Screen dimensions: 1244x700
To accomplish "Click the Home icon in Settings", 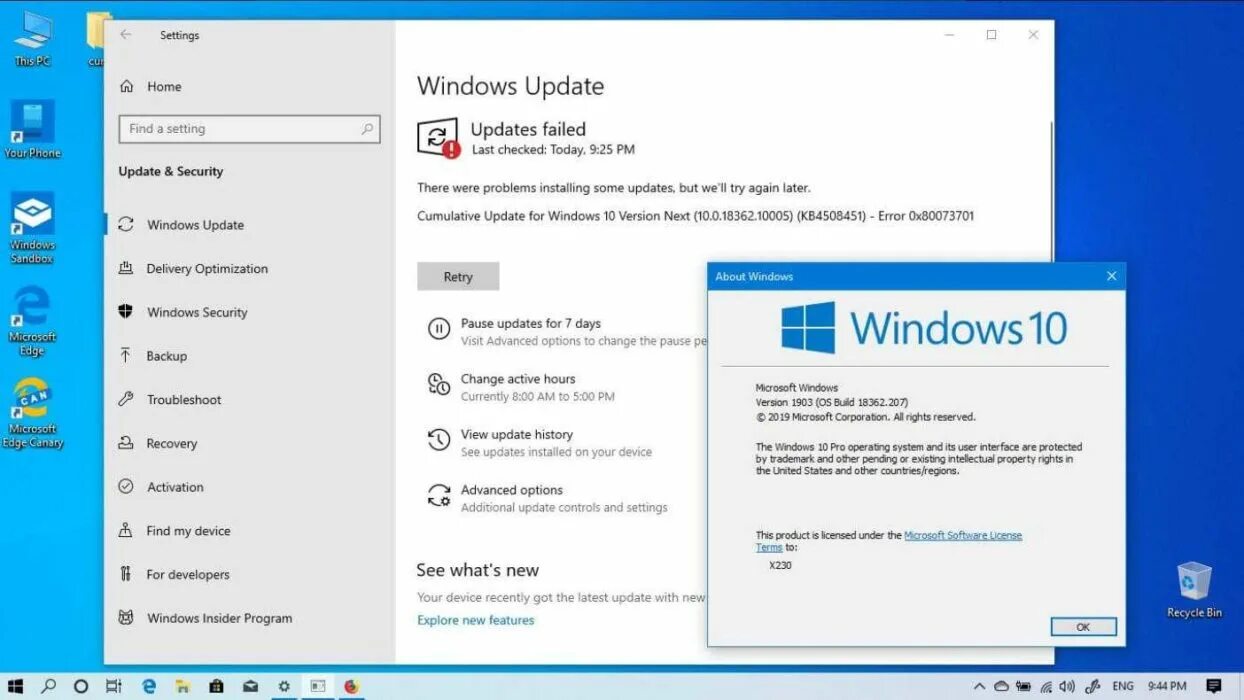I will 127,87.
